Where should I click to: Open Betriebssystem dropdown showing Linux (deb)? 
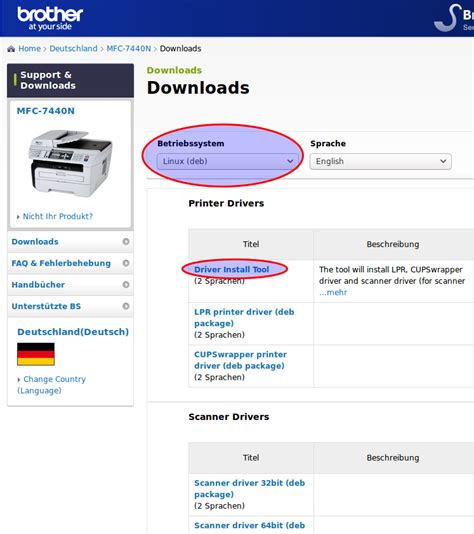coord(227,161)
